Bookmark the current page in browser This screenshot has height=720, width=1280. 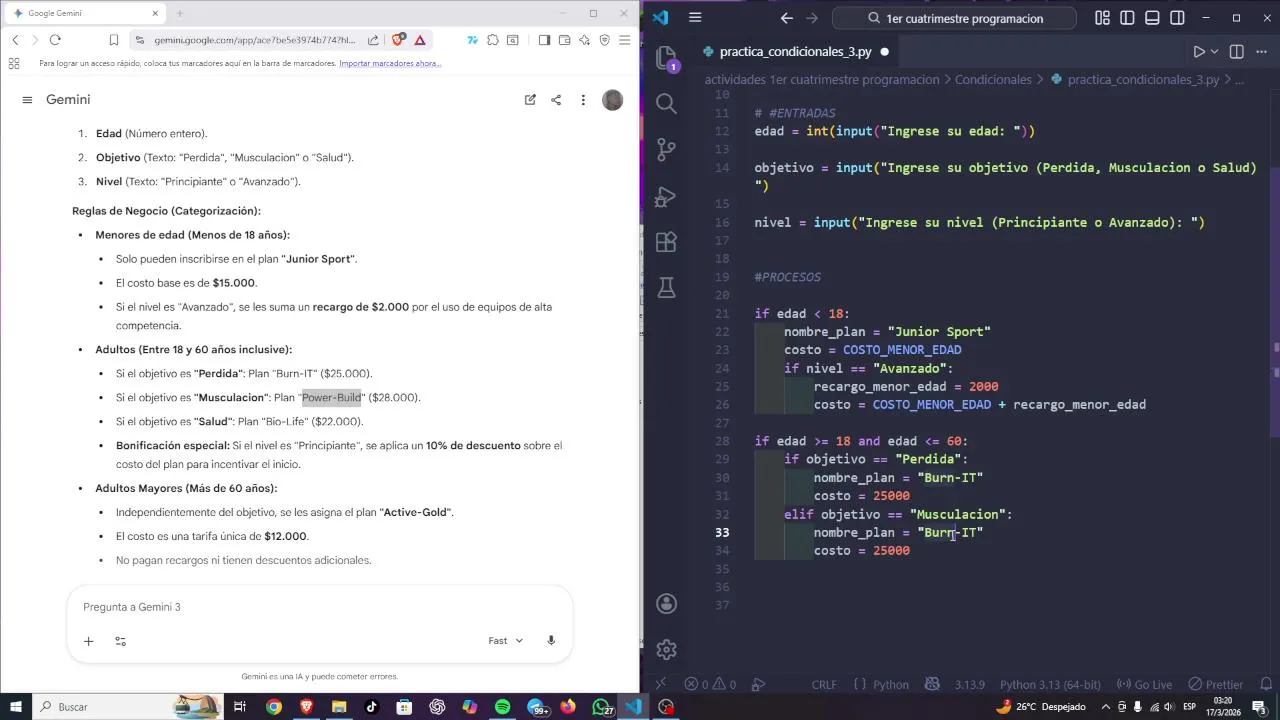point(114,40)
